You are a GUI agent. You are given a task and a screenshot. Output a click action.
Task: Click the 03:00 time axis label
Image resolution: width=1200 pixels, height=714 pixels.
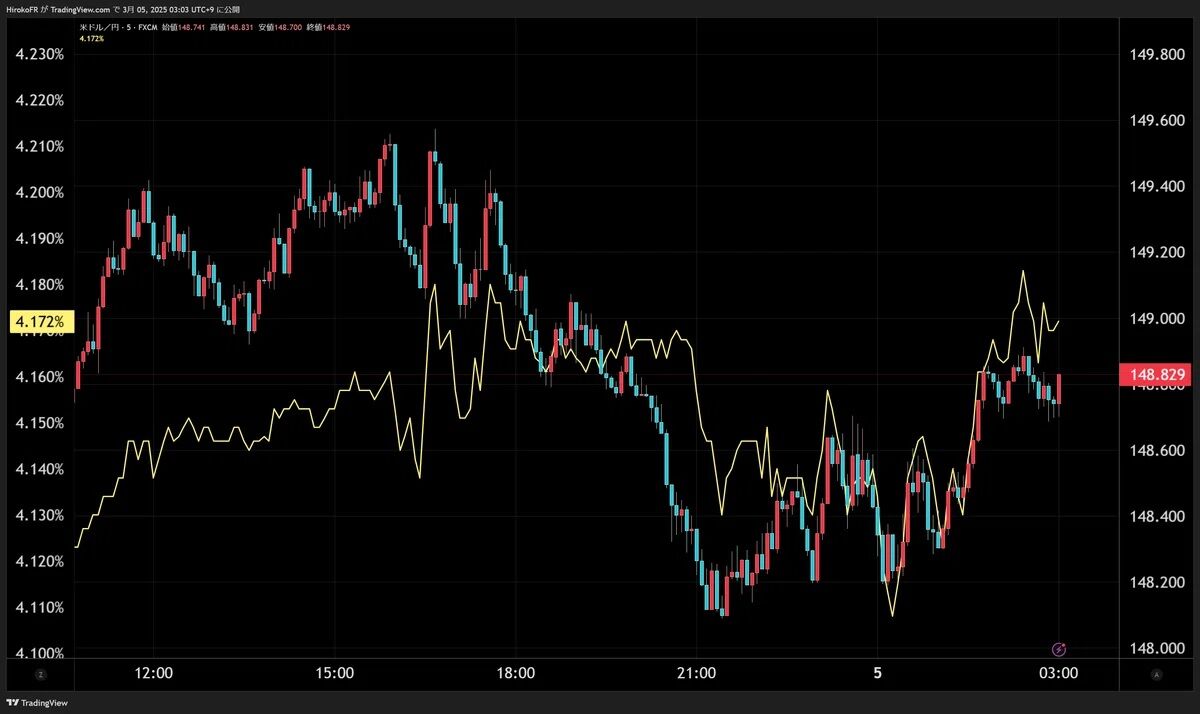tap(1059, 674)
